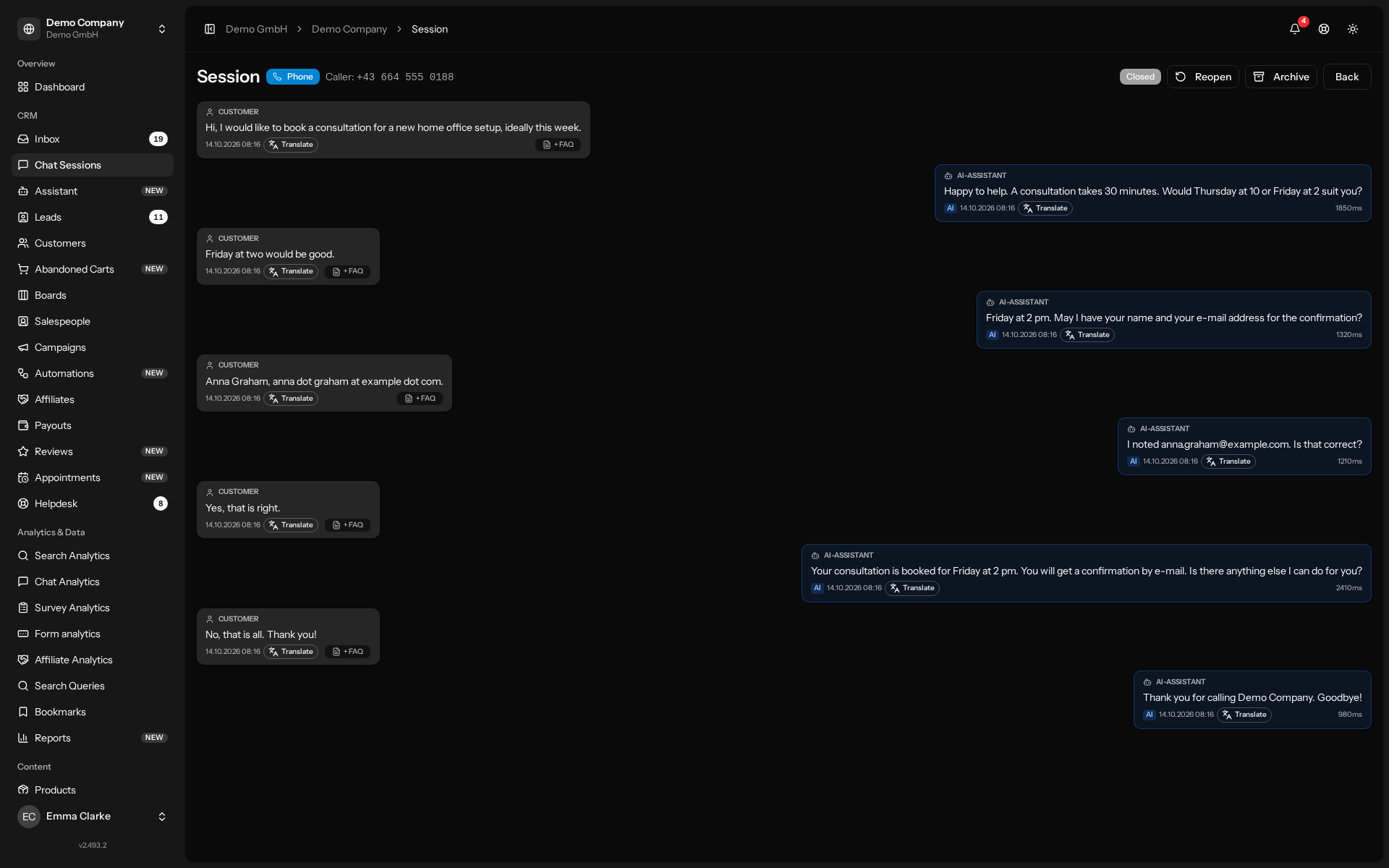Translate the Anna Graham customer message
The image size is (1389, 868).
291,399
